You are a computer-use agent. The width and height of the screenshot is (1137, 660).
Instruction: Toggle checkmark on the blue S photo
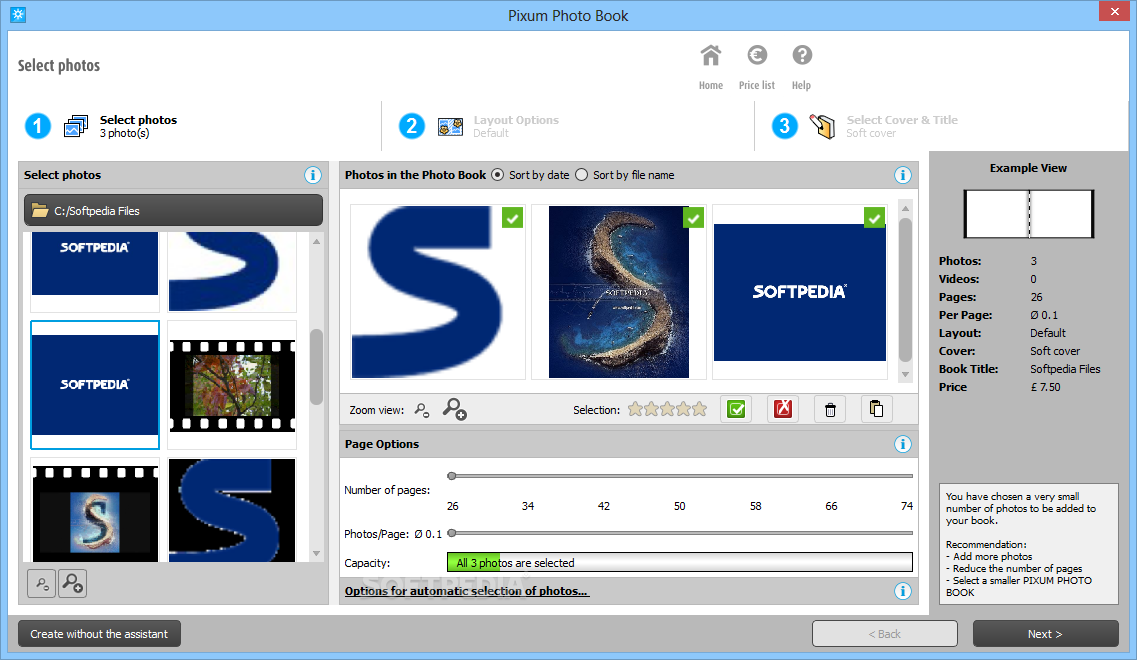pos(513,218)
